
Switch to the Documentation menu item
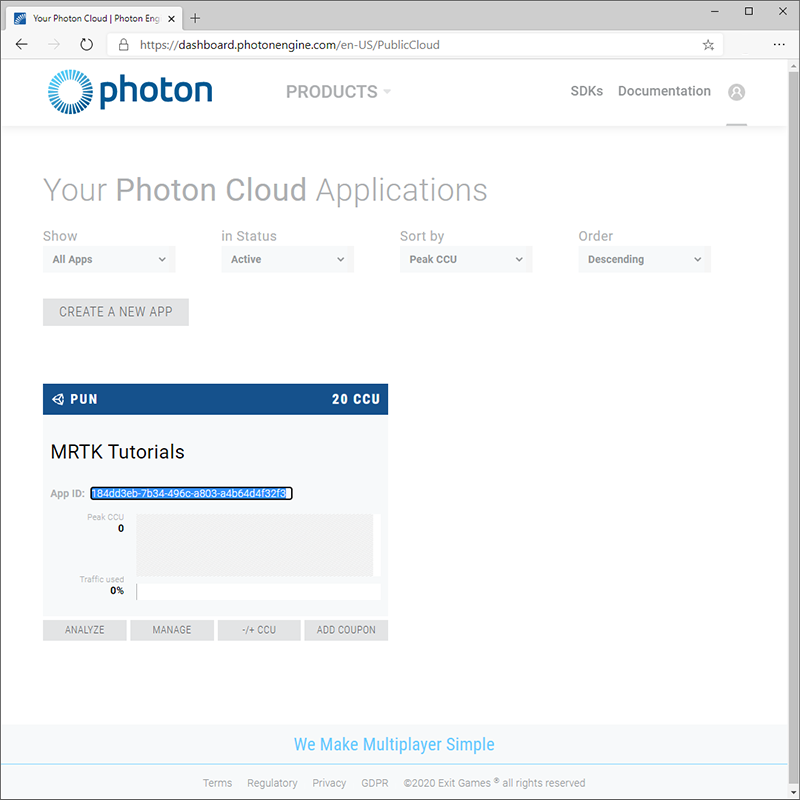664,91
